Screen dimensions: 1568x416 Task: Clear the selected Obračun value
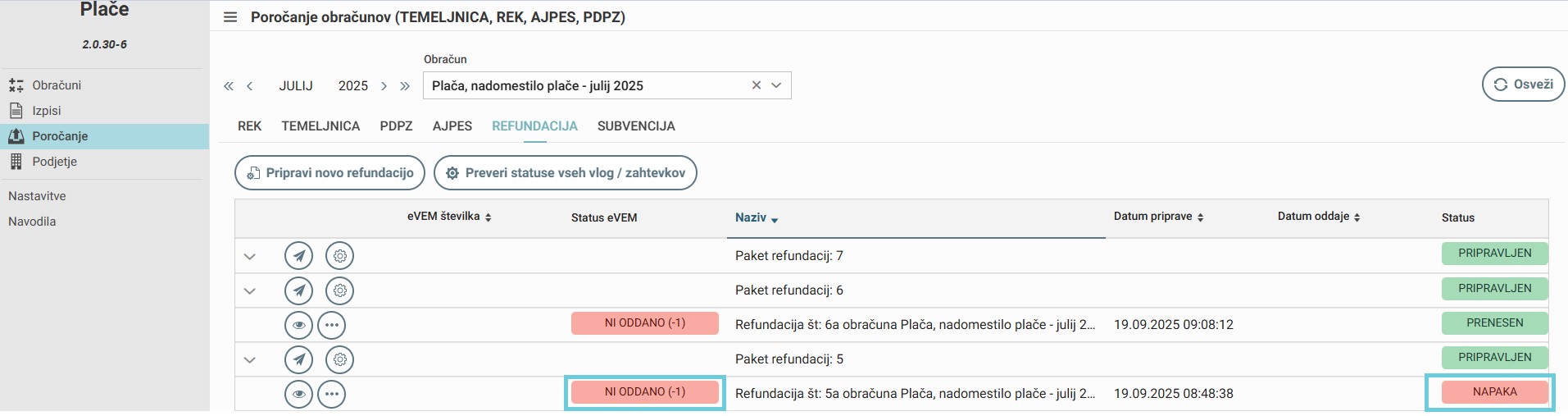pyautogui.click(x=757, y=85)
